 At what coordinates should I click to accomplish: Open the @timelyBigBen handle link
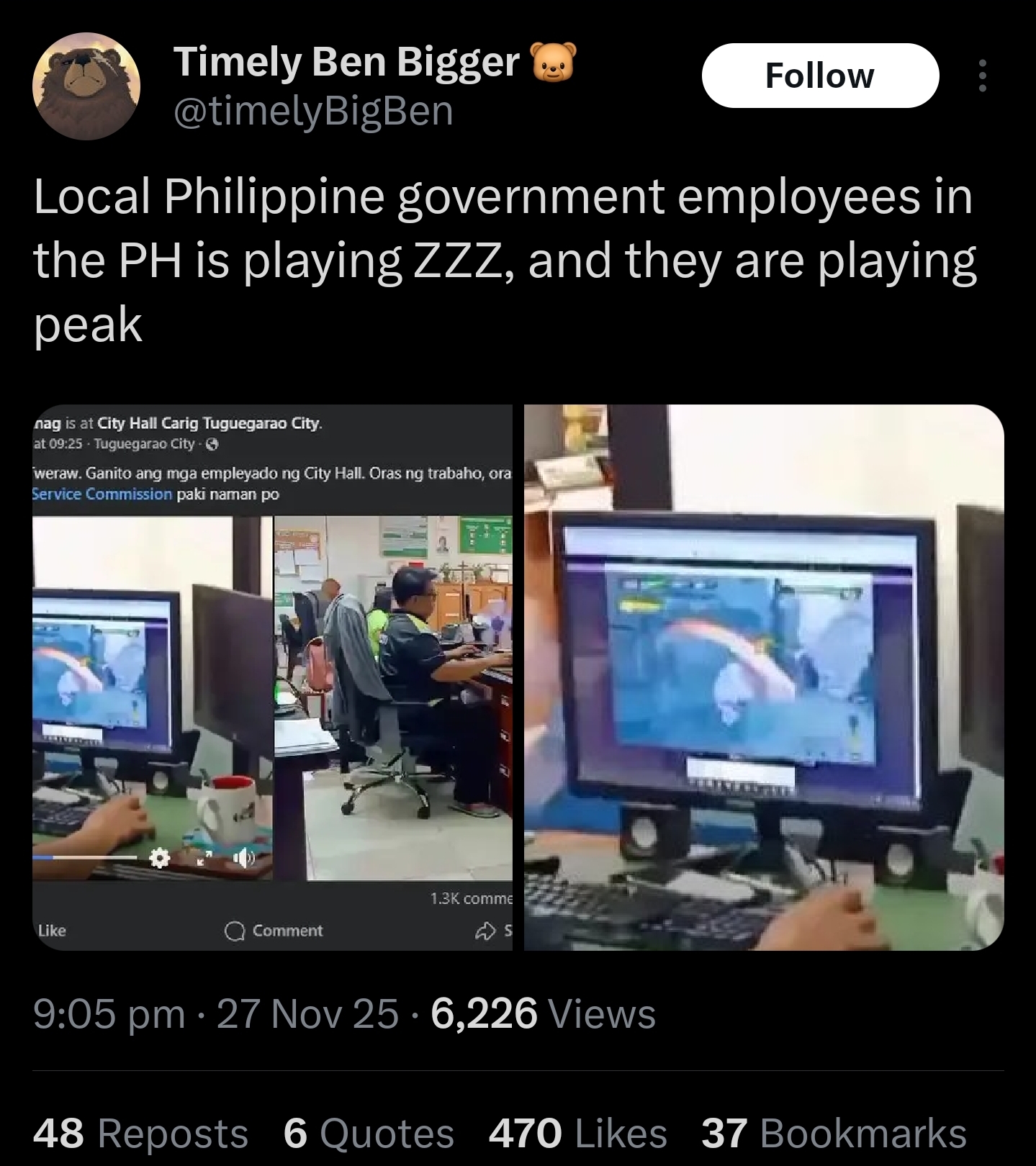coord(313,111)
